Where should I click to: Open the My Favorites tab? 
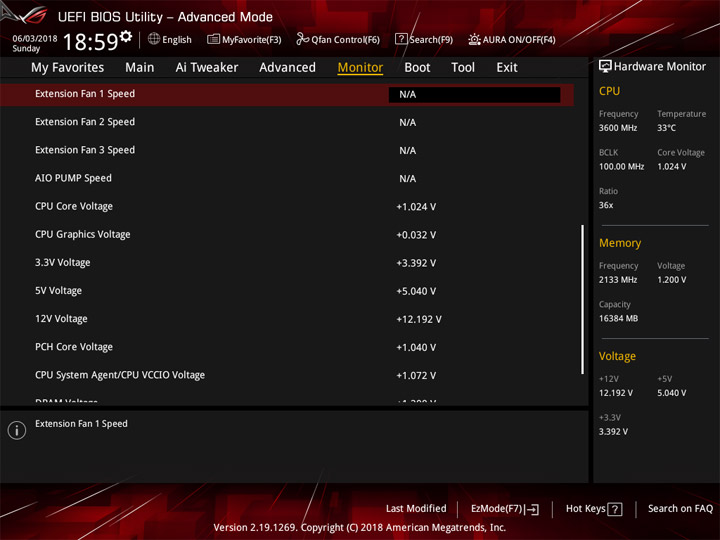[68, 68]
